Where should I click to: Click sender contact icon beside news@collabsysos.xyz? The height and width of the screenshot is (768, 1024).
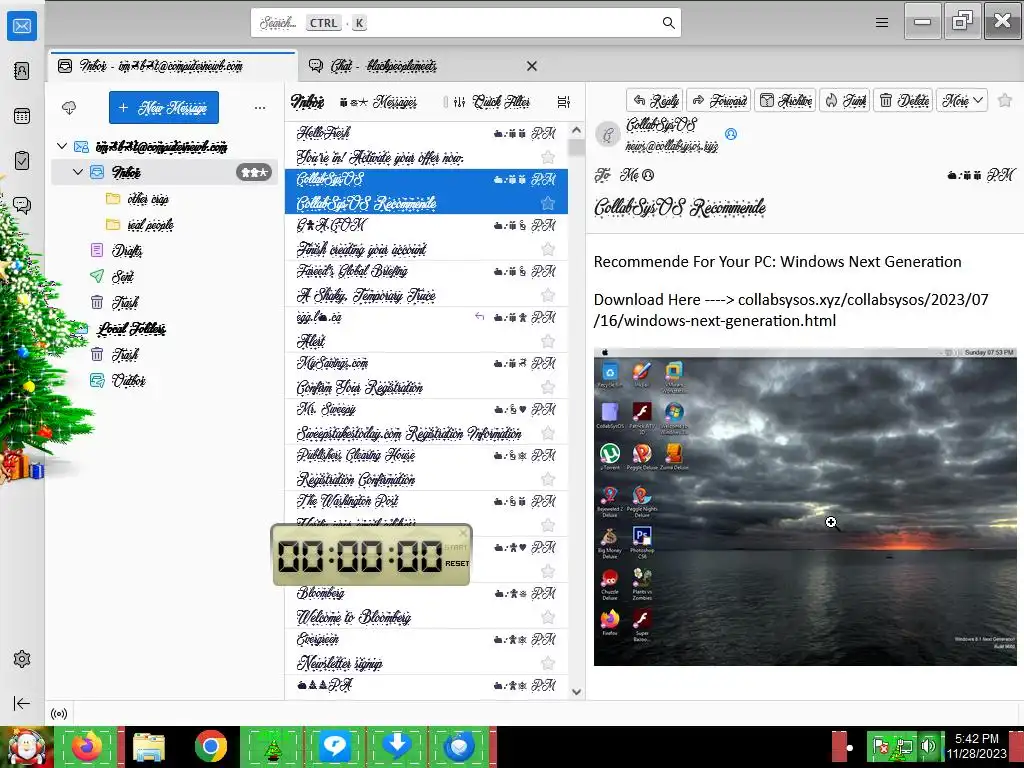point(731,134)
